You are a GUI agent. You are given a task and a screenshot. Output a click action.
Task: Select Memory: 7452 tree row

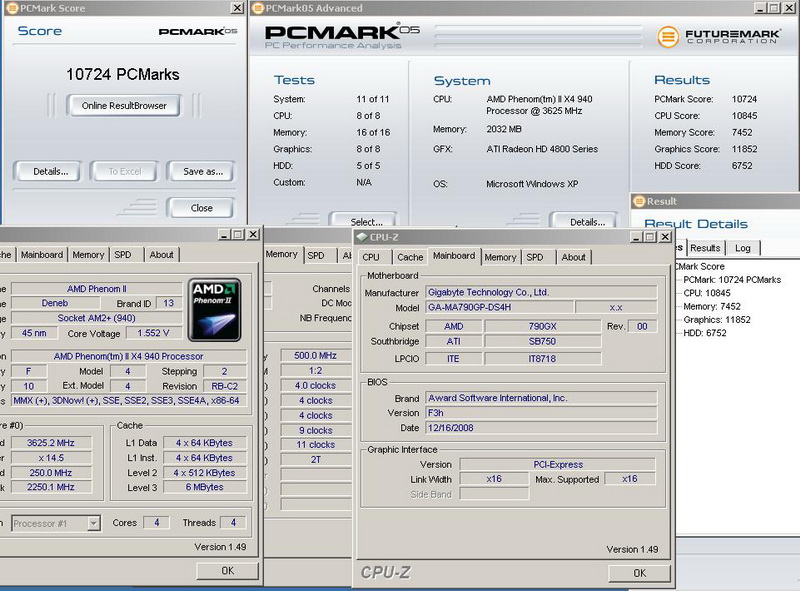point(712,306)
